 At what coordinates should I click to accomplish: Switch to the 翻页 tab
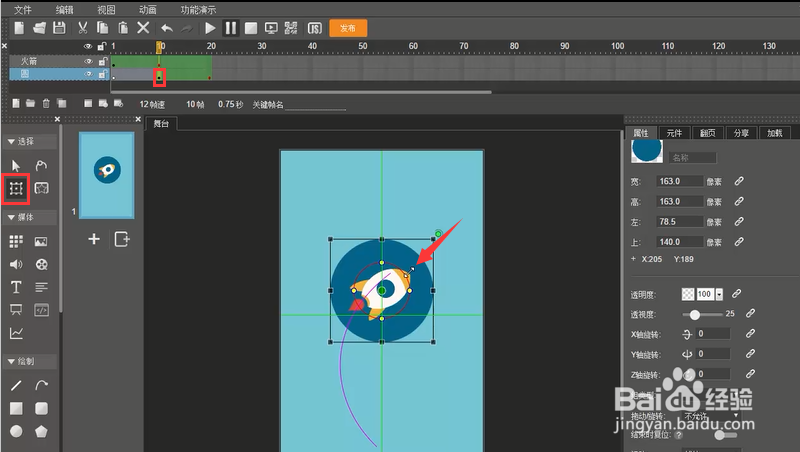[707, 133]
